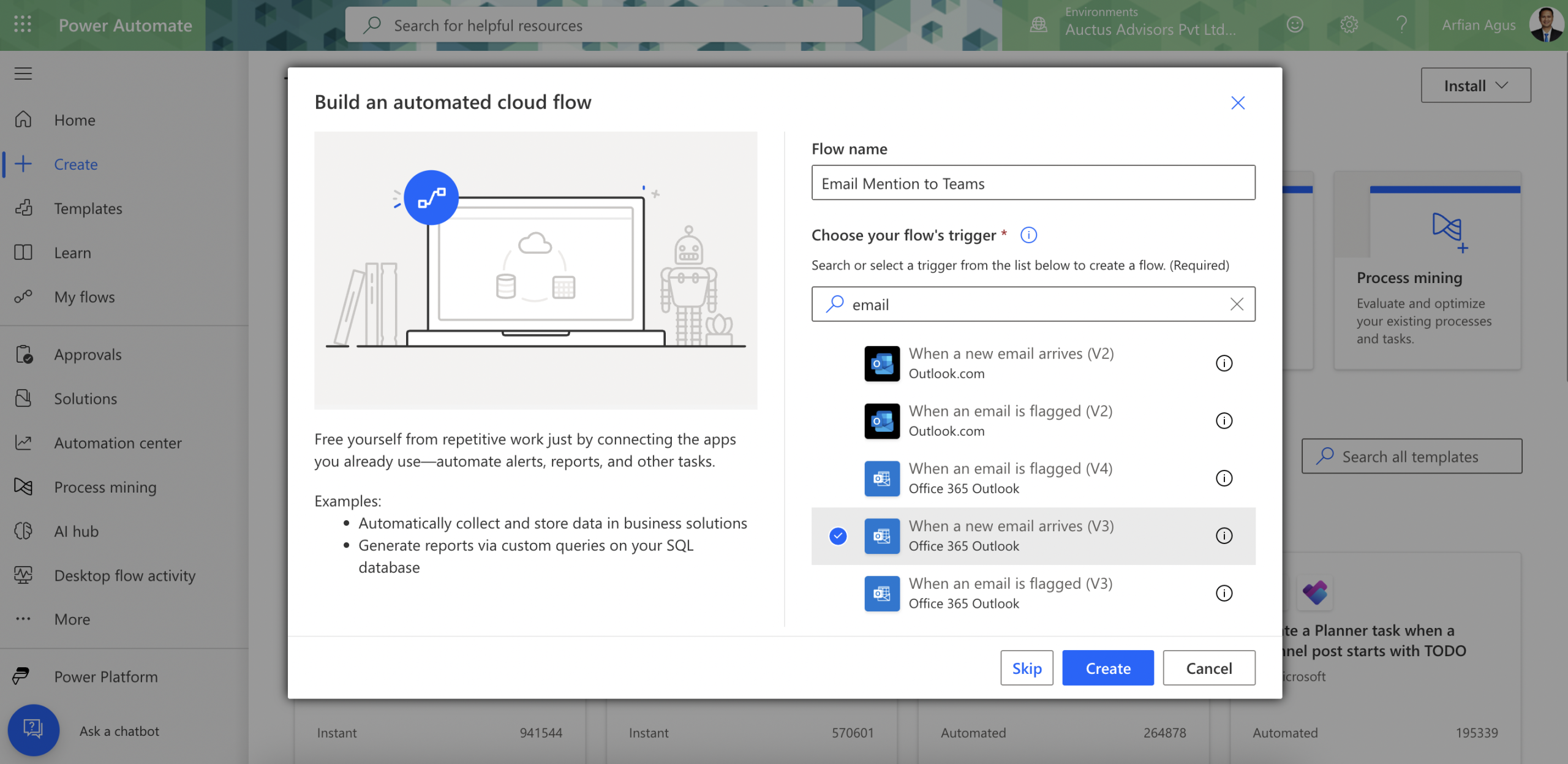Image resolution: width=1568 pixels, height=764 pixels.
Task: Click Arfian Agus profile picture
Action: click(x=1546, y=25)
